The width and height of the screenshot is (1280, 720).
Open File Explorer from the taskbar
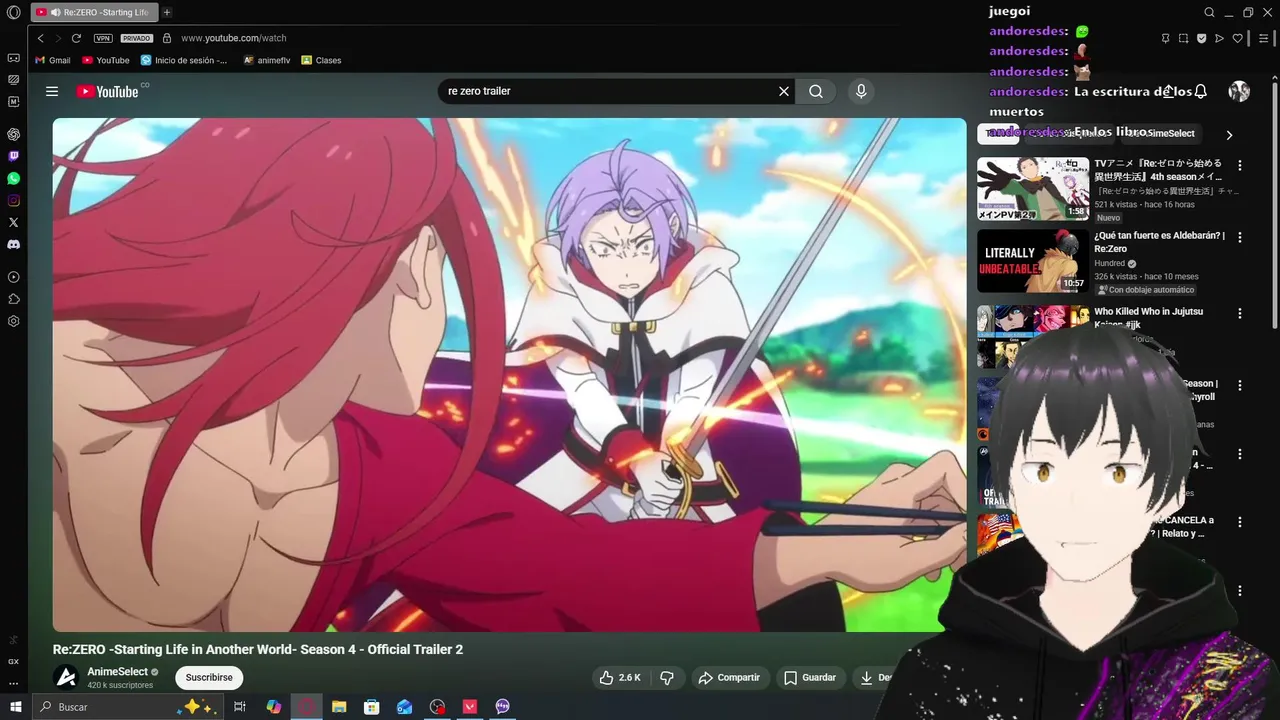point(339,707)
